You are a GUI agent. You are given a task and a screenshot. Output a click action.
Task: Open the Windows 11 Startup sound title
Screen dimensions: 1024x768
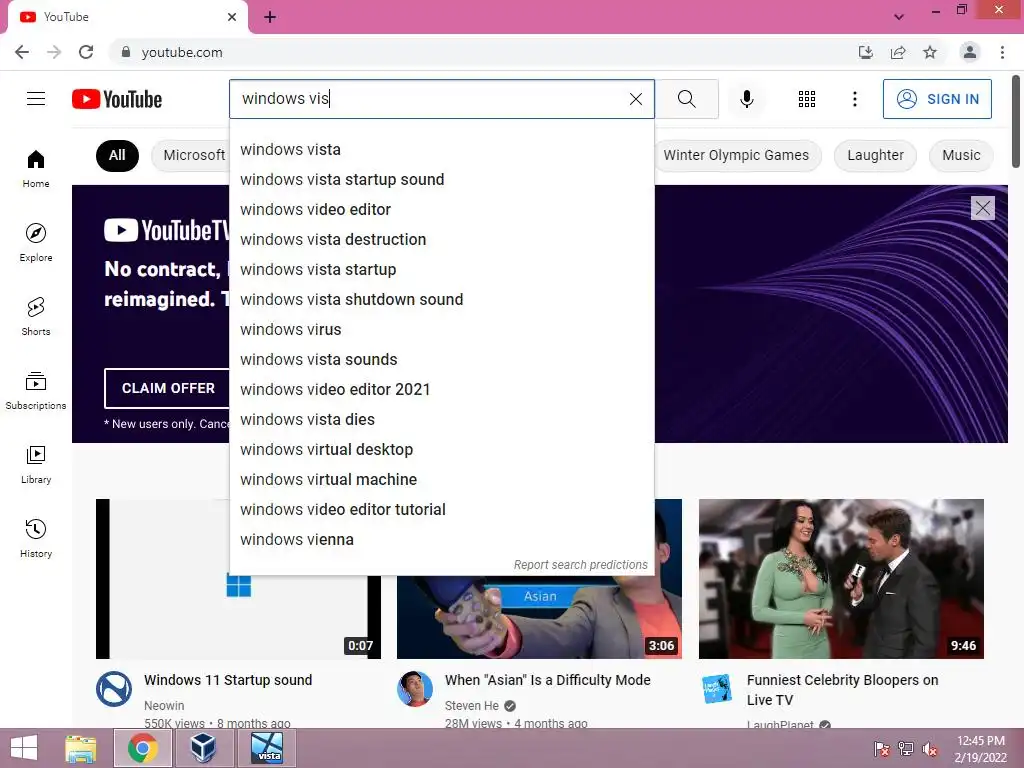[228, 680]
